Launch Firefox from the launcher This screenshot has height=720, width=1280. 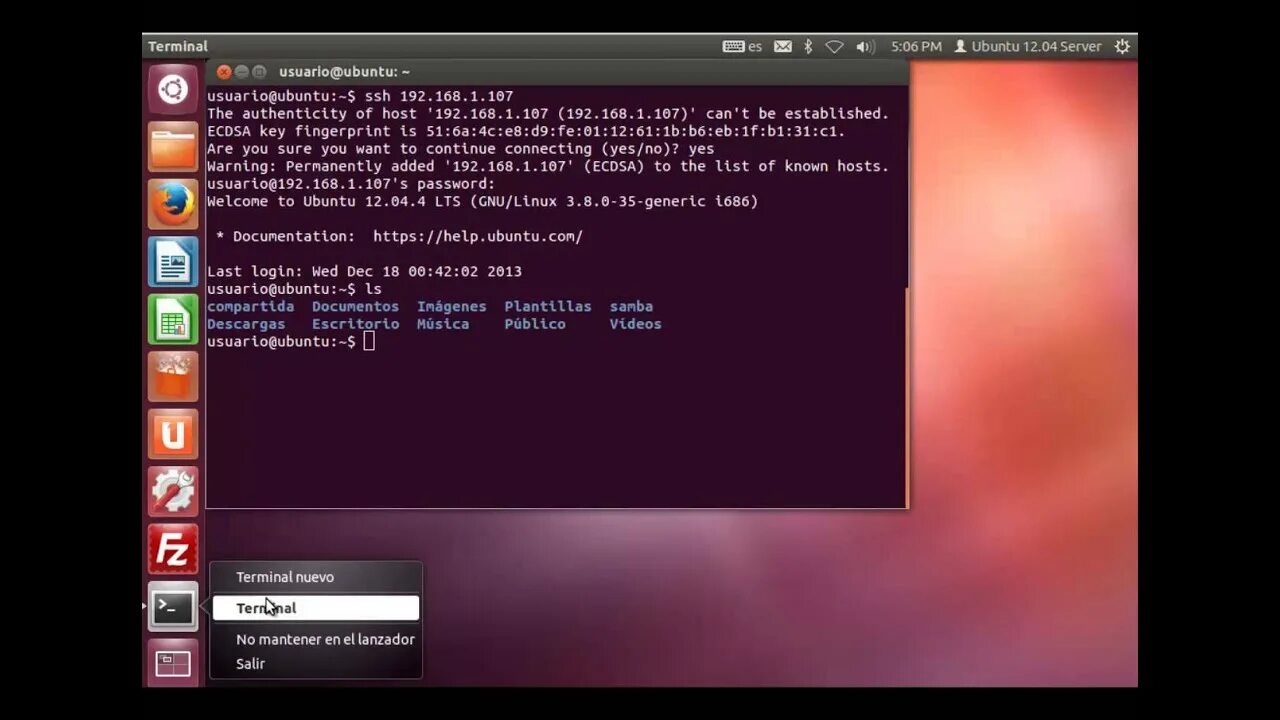(173, 205)
